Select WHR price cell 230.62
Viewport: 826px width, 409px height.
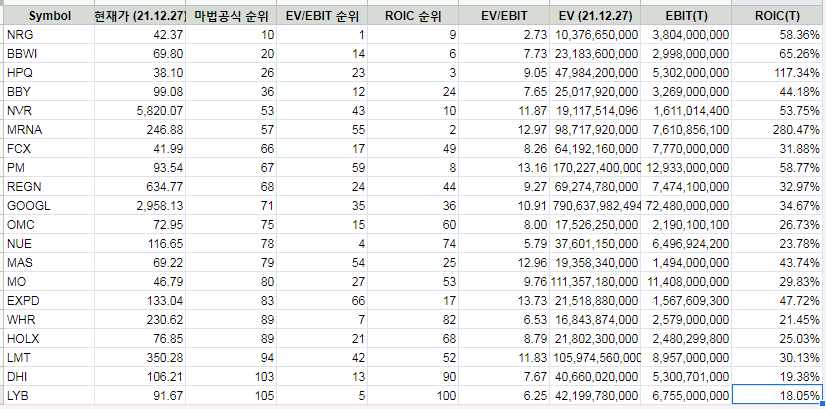140,319
